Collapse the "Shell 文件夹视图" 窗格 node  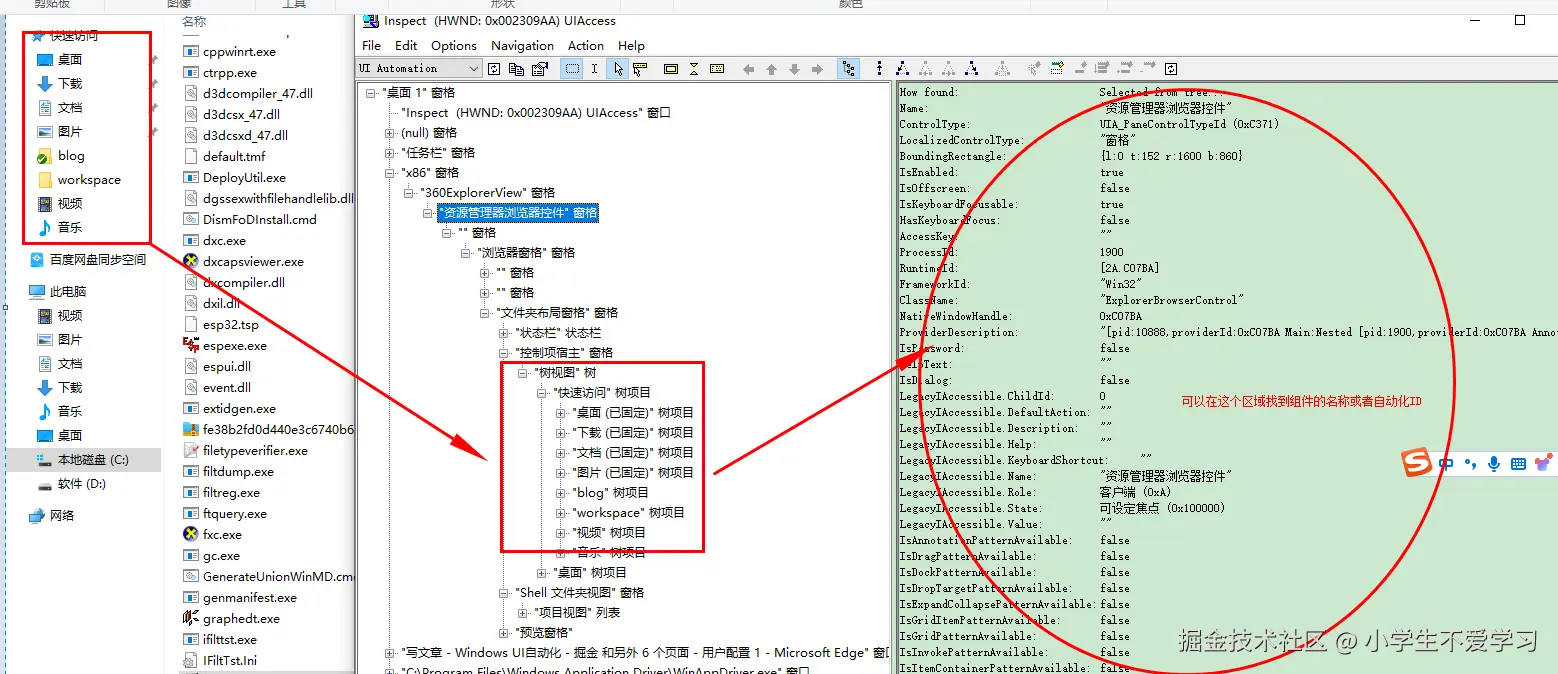(504, 593)
